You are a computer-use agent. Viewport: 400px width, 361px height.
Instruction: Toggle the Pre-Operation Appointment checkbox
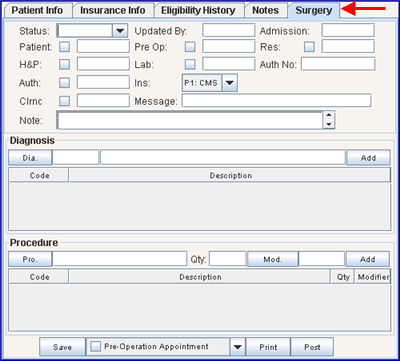(96, 347)
